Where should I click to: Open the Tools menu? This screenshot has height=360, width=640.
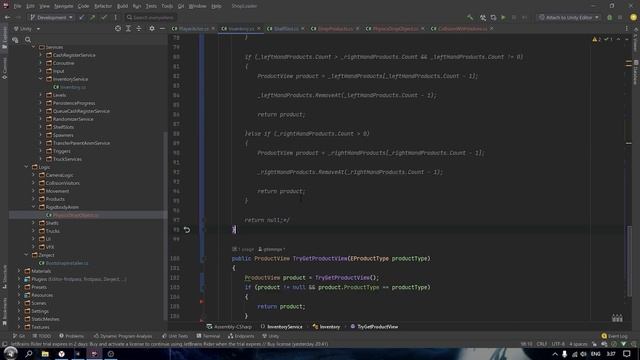(x=167, y=6)
